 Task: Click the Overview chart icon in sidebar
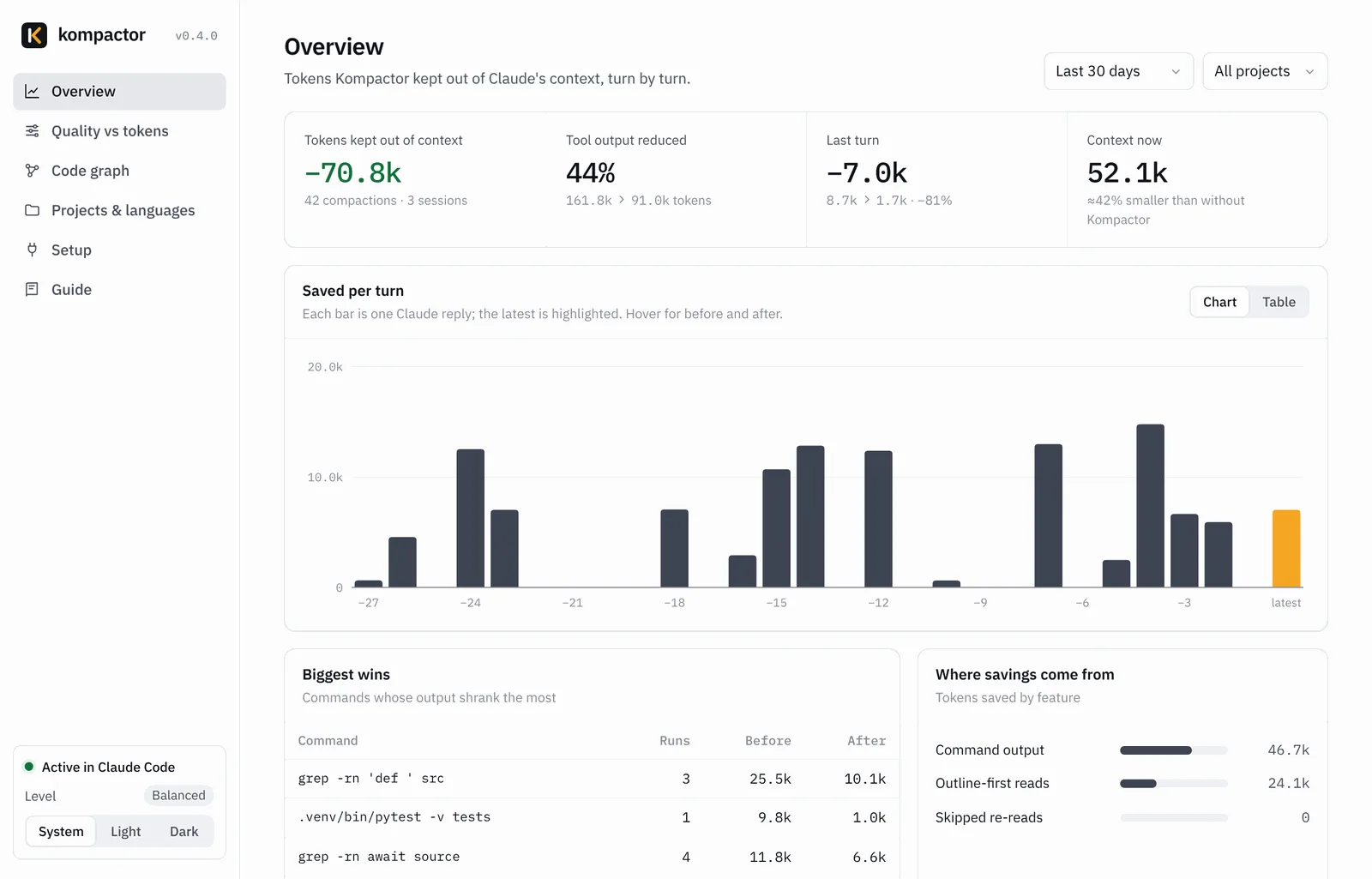click(x=32, y=92)
